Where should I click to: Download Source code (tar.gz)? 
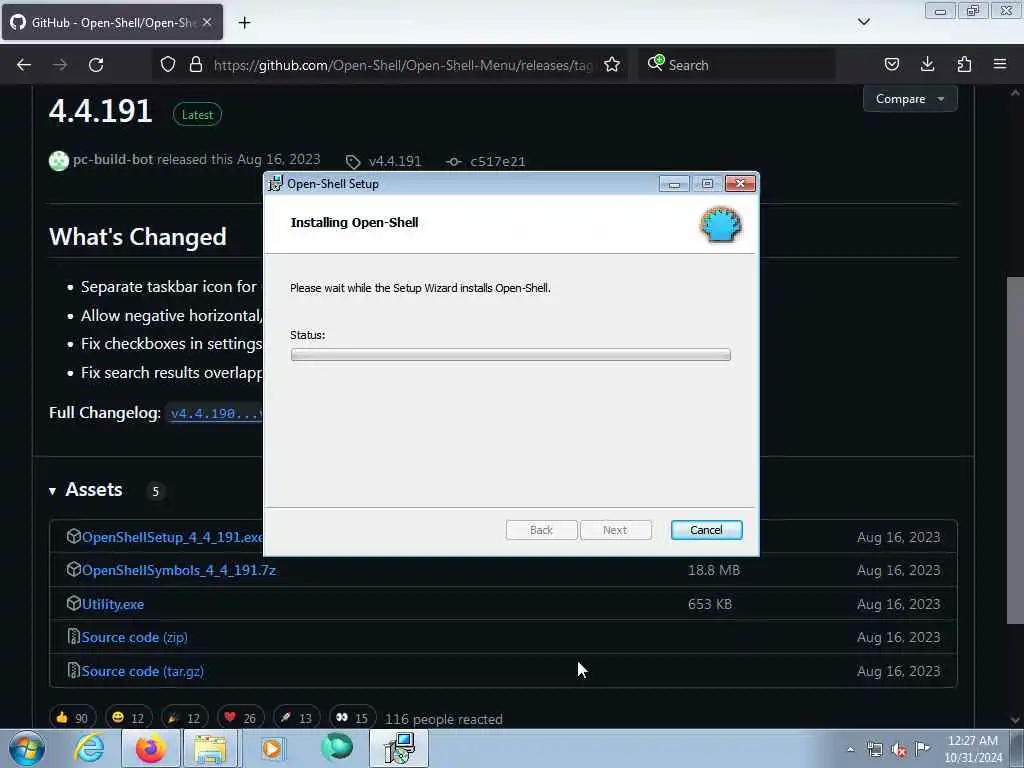[142, 671]
